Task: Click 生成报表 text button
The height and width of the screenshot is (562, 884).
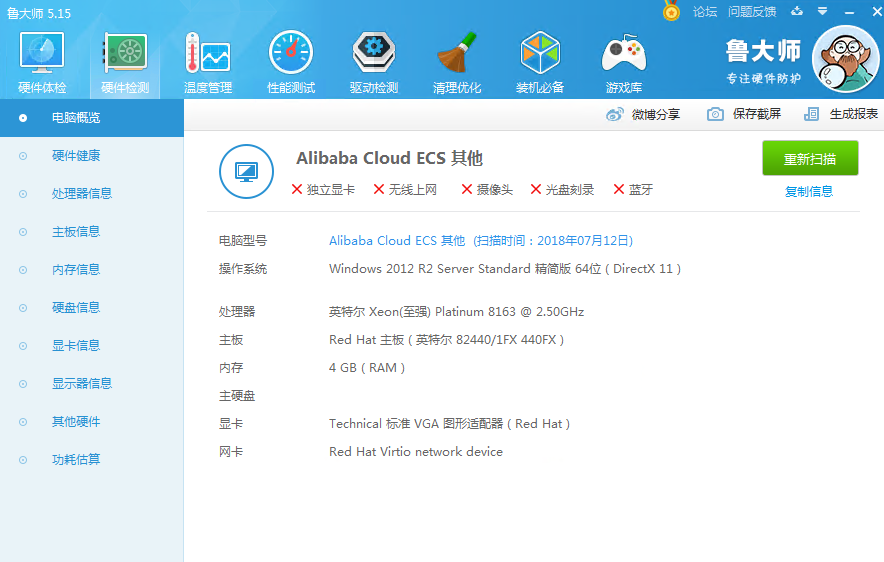Action: tap(854, 114)
